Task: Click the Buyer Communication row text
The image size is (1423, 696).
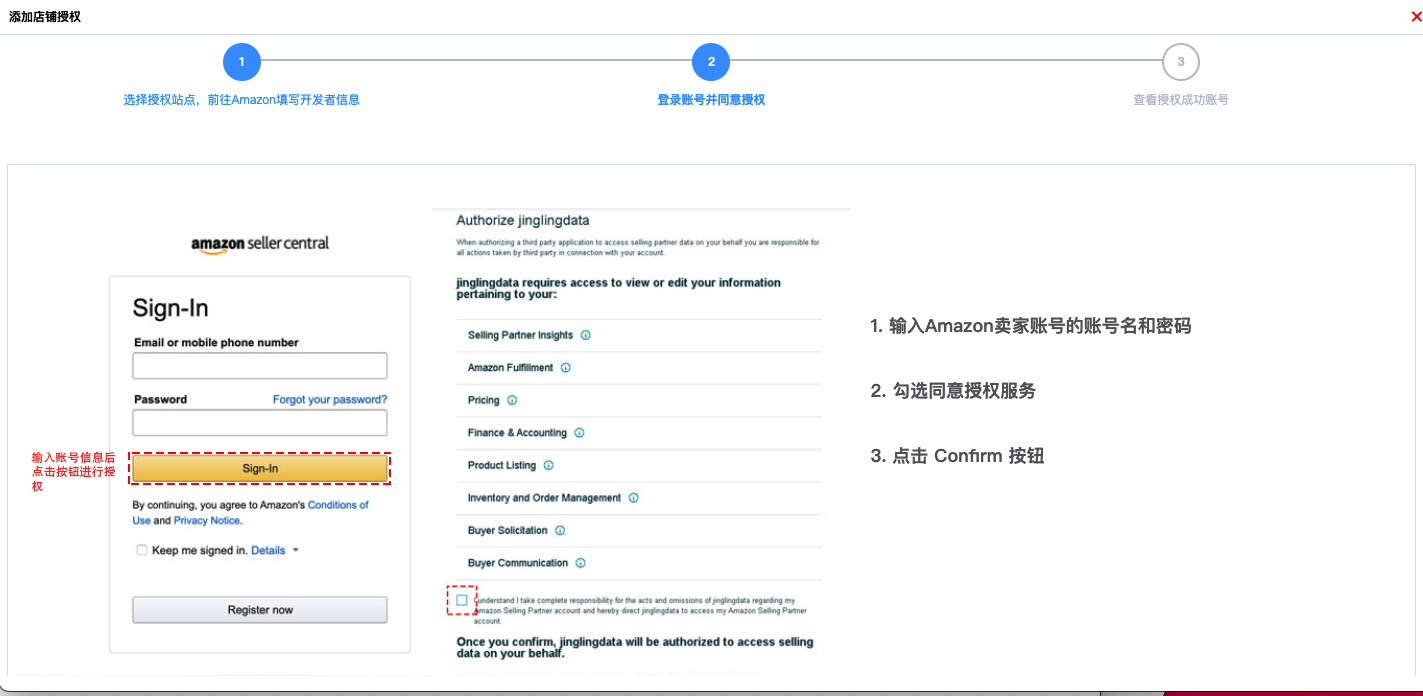Action: [x=518, y=563]
